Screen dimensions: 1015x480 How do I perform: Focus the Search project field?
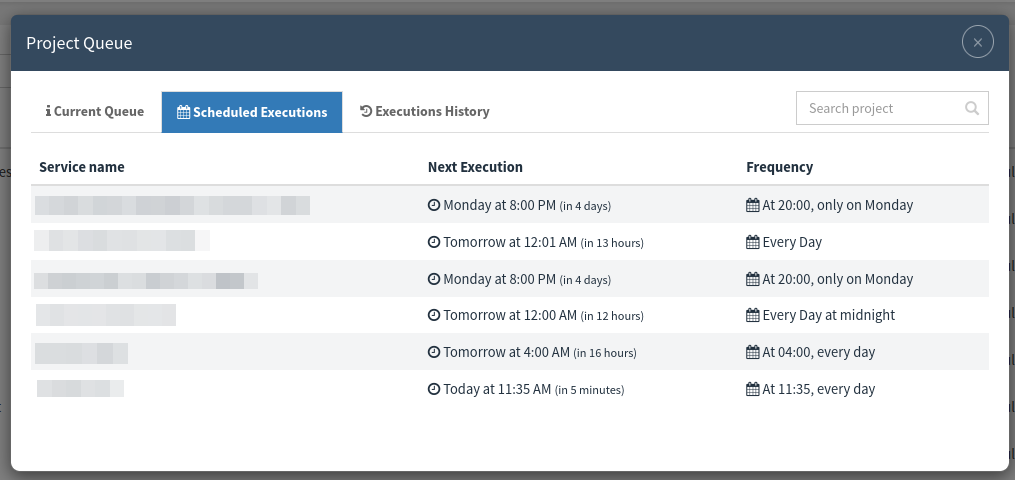(x=892, y=108)
